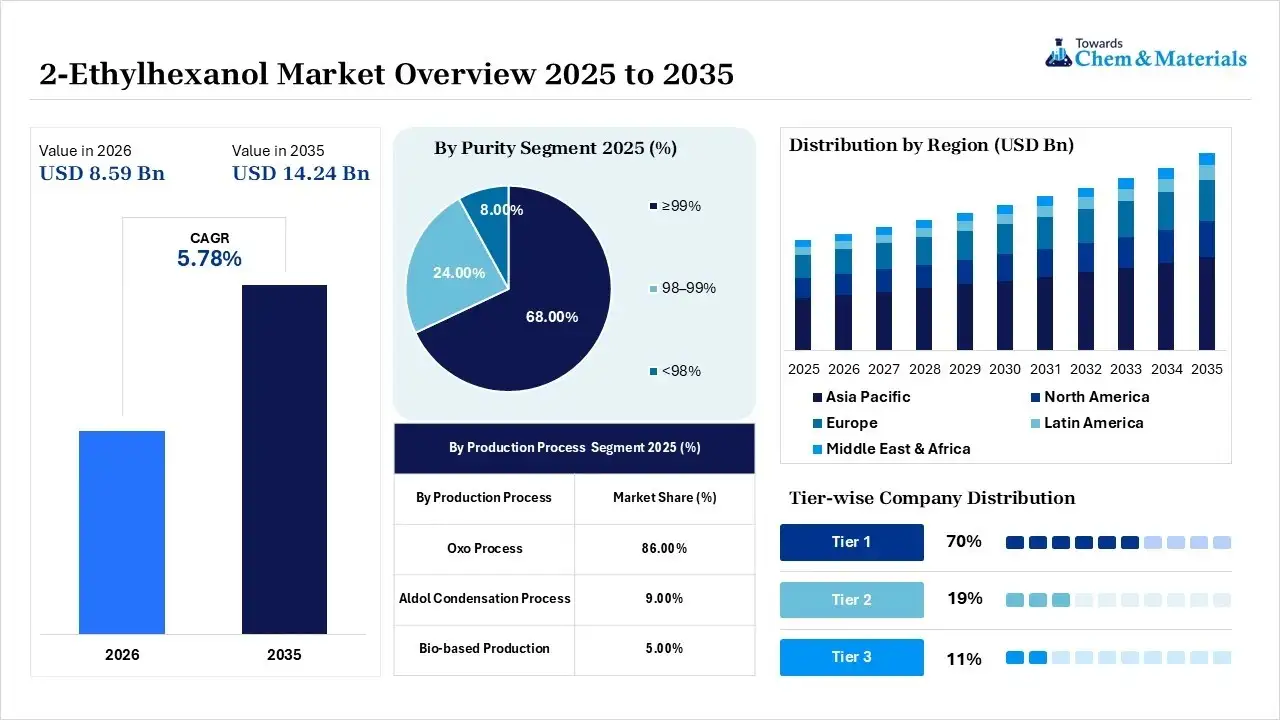Click the 'Oxo Process' cell
Image resolution: width=1280 pixels, height=720 pixels.
pyautogui.click(x=484, y=549)
